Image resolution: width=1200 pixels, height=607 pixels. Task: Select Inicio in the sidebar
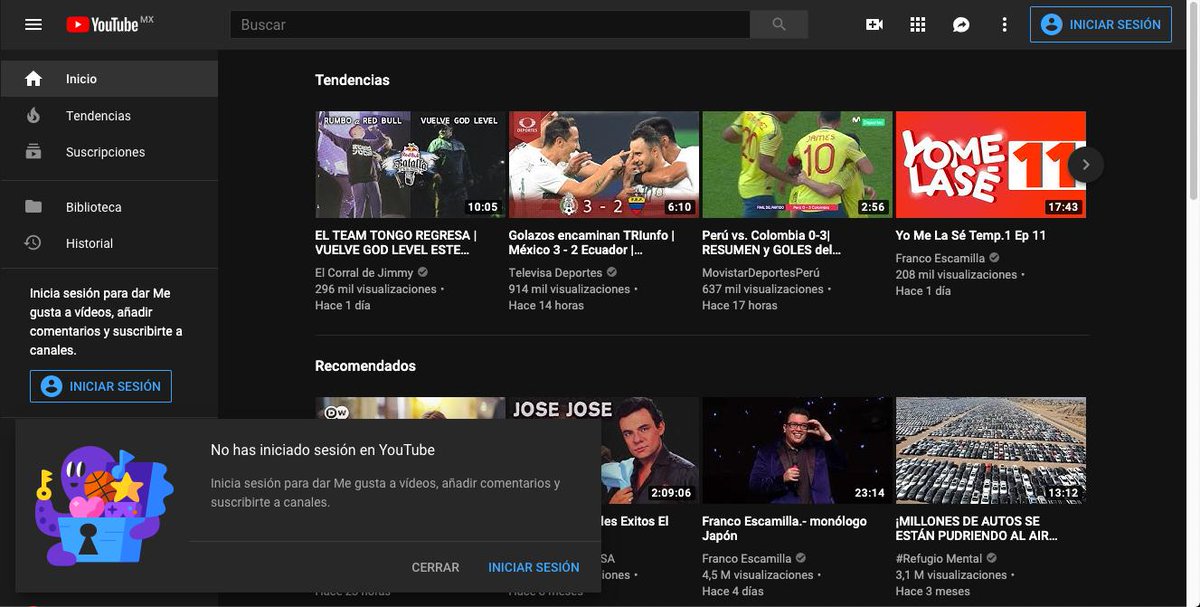click(x=109, y=79)
